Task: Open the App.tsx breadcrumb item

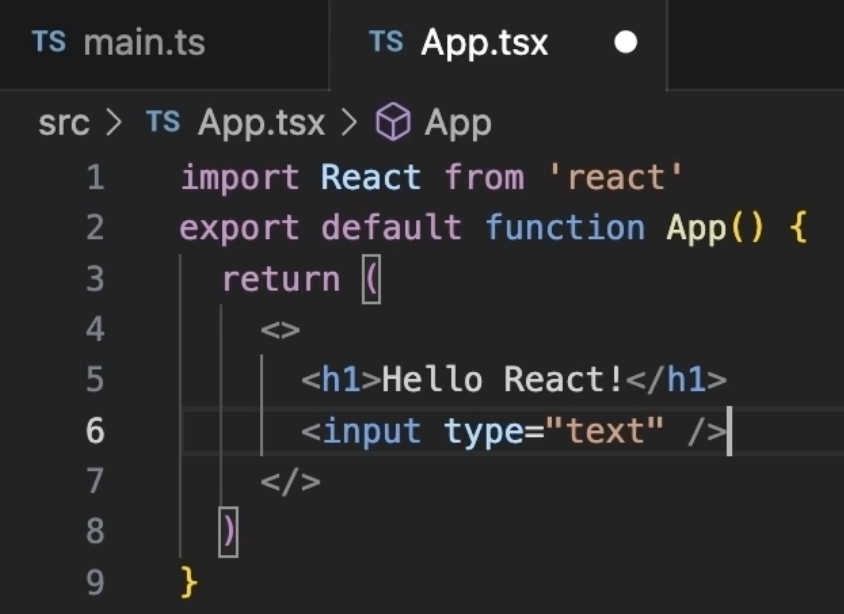Action: [x=261, y=123]
